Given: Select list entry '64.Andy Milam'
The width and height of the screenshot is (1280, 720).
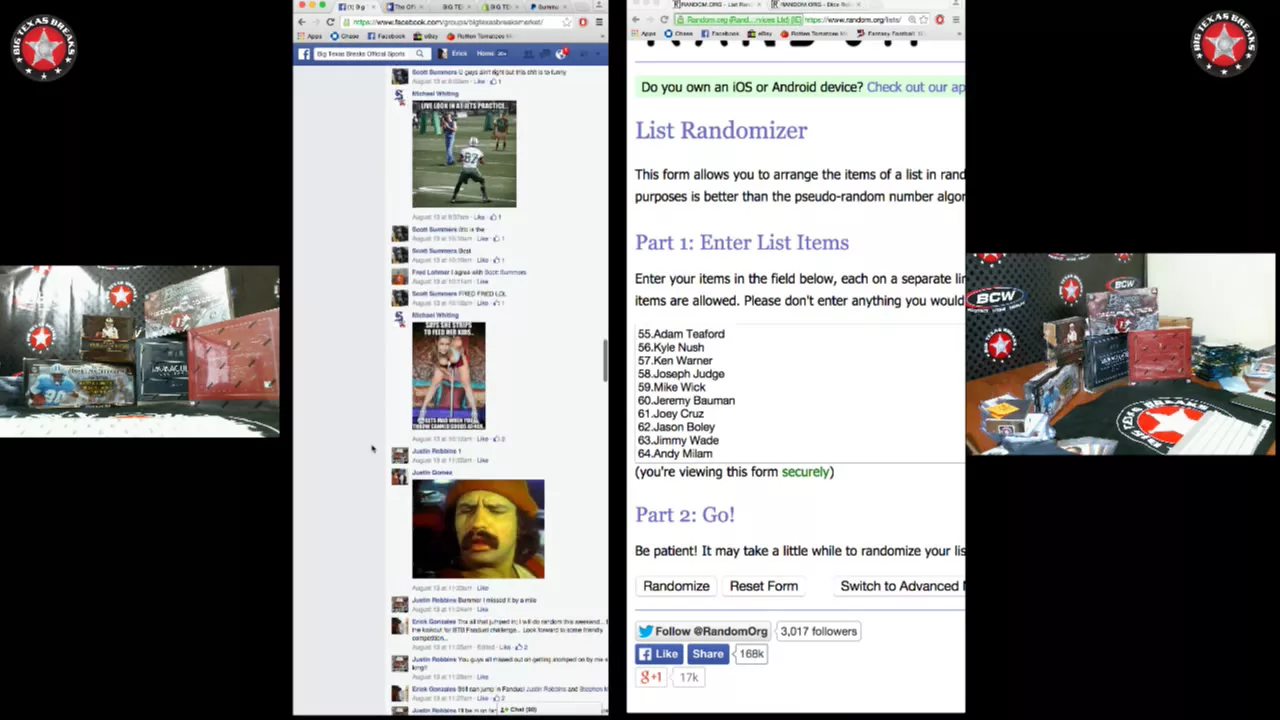Looking at the screenshot, I should click(x=675, y=454).
